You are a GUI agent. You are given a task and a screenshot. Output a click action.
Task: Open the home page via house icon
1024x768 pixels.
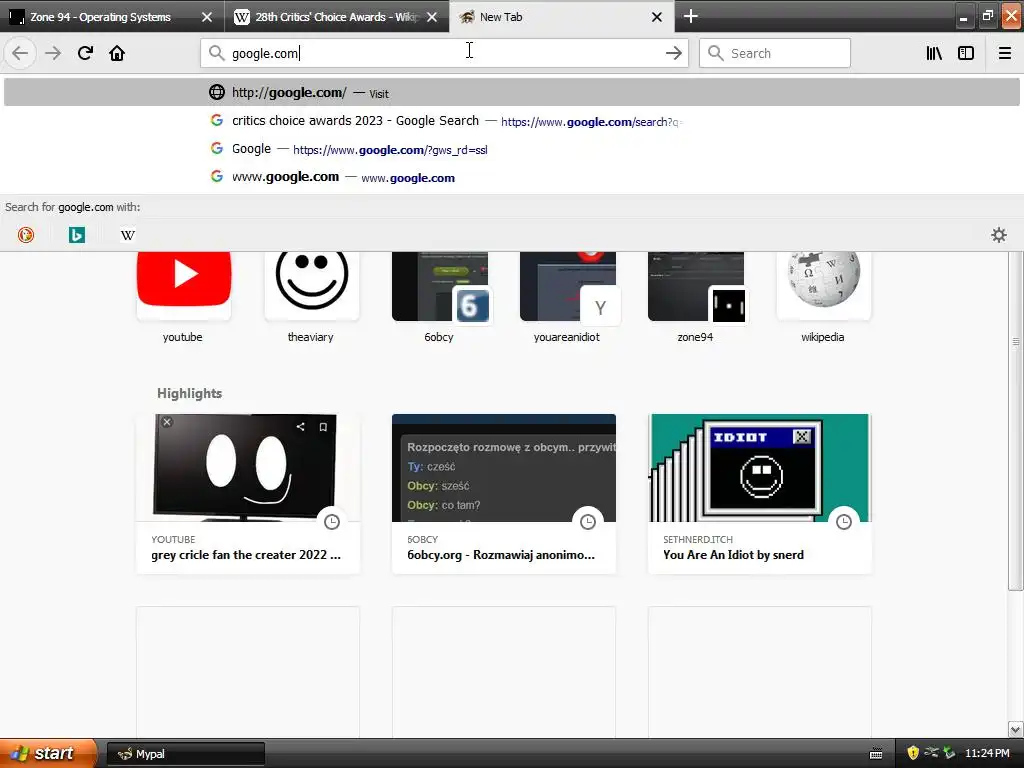coord(117,53)
